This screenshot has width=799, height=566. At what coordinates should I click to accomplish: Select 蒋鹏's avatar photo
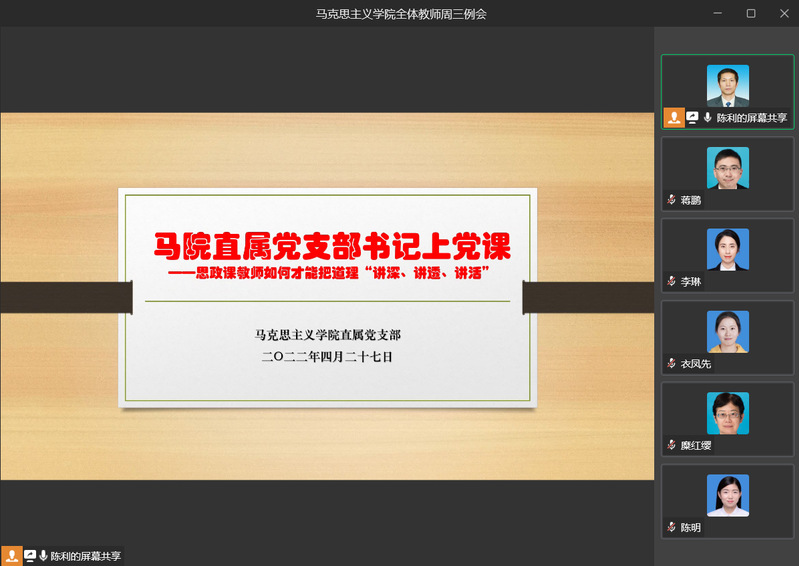pyautogui.click(x=727, y=168)
